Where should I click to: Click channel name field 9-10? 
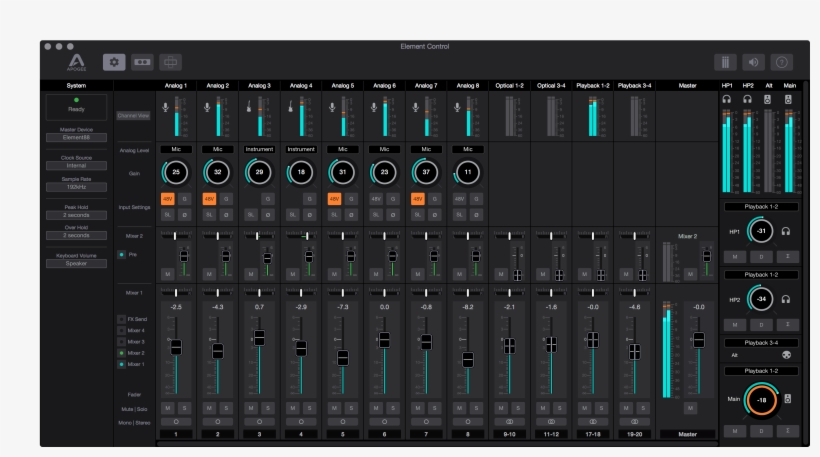coord(509,434)
